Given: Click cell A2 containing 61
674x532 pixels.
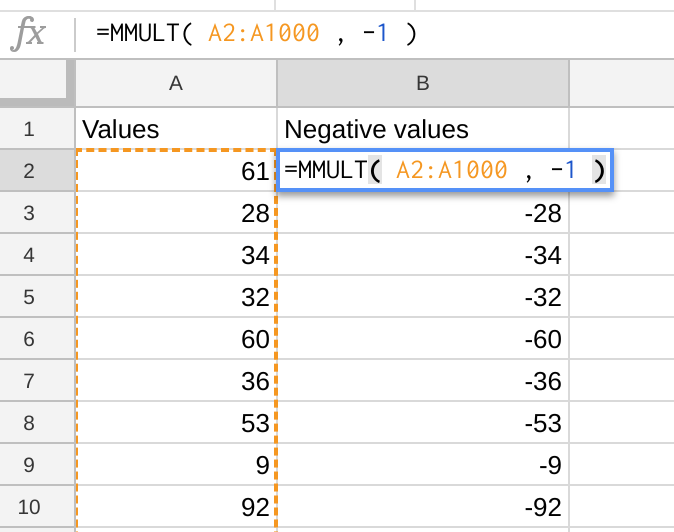Looking at the screenshot, I should (176, 171).
